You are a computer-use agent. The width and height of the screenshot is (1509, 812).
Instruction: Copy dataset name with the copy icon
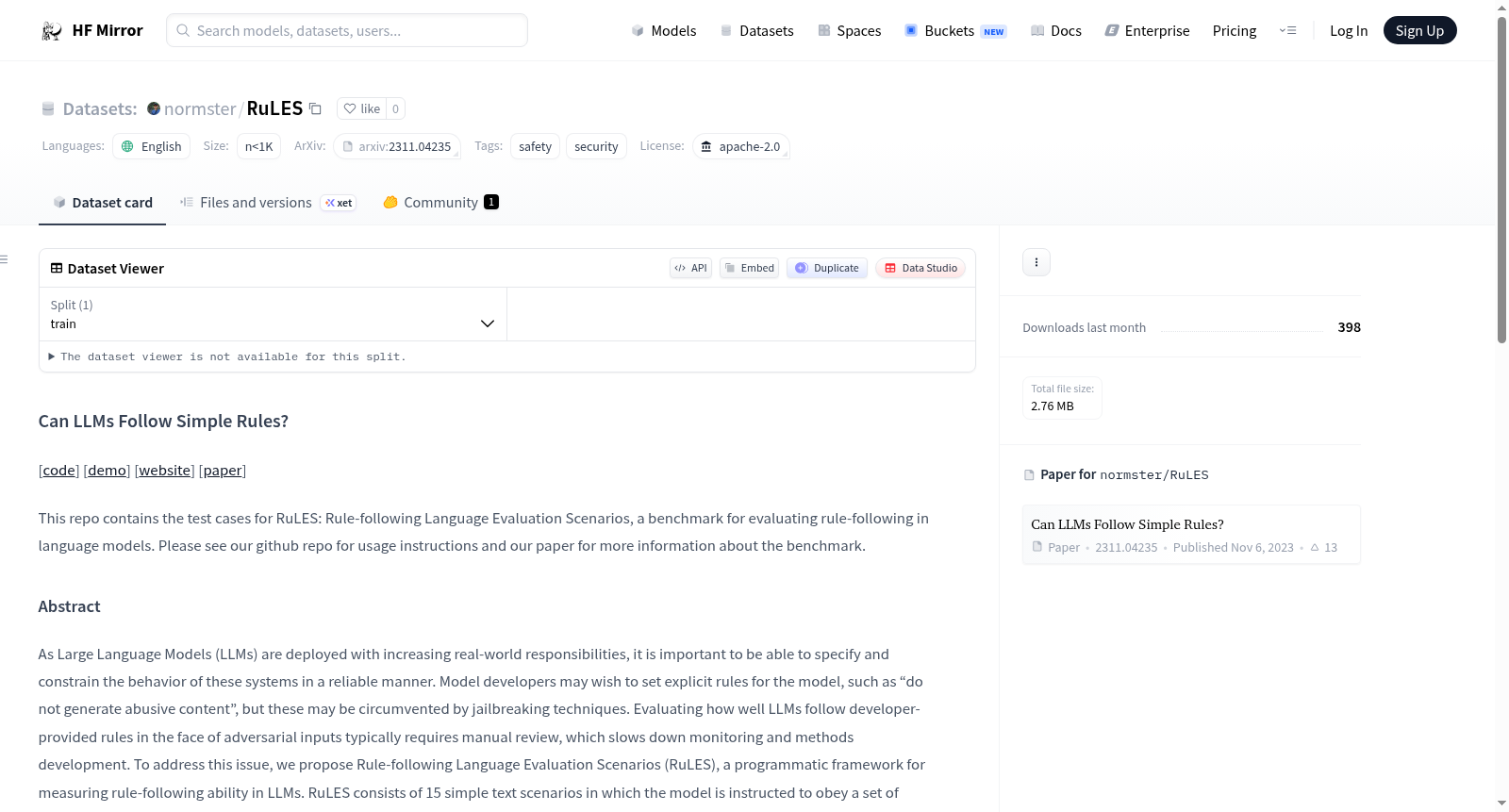[316, 108]
